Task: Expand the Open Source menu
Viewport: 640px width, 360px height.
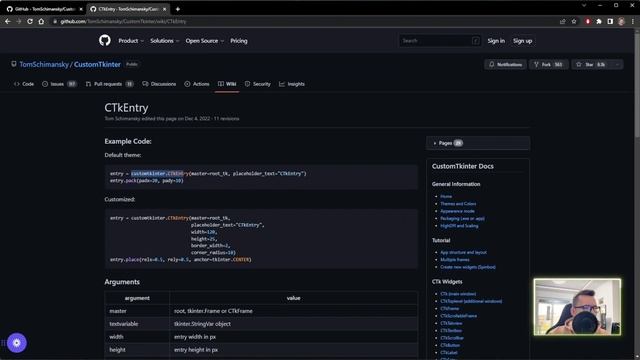Action: click(204, 41)
